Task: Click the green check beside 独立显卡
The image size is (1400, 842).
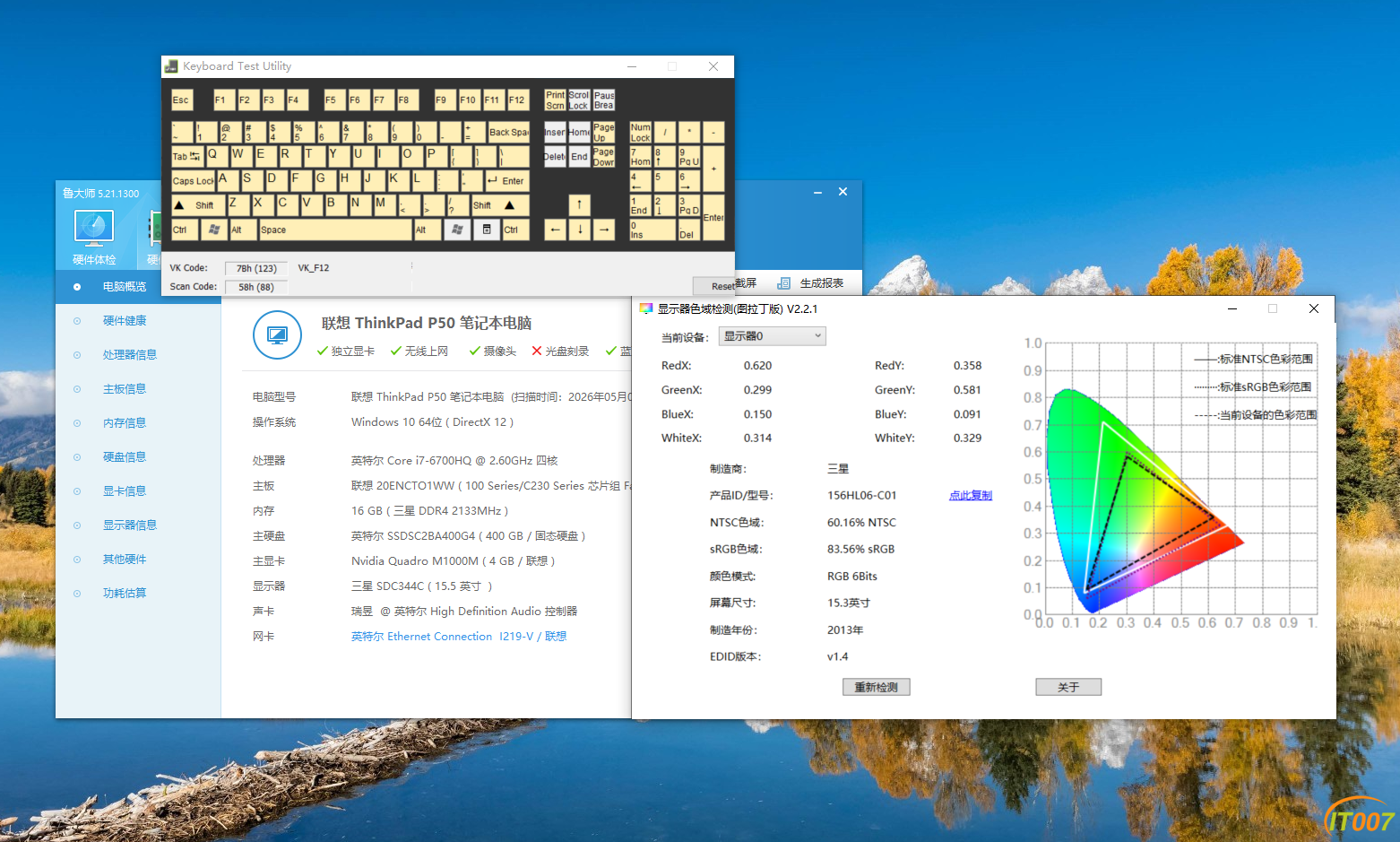Action: (x=323, y=351)
